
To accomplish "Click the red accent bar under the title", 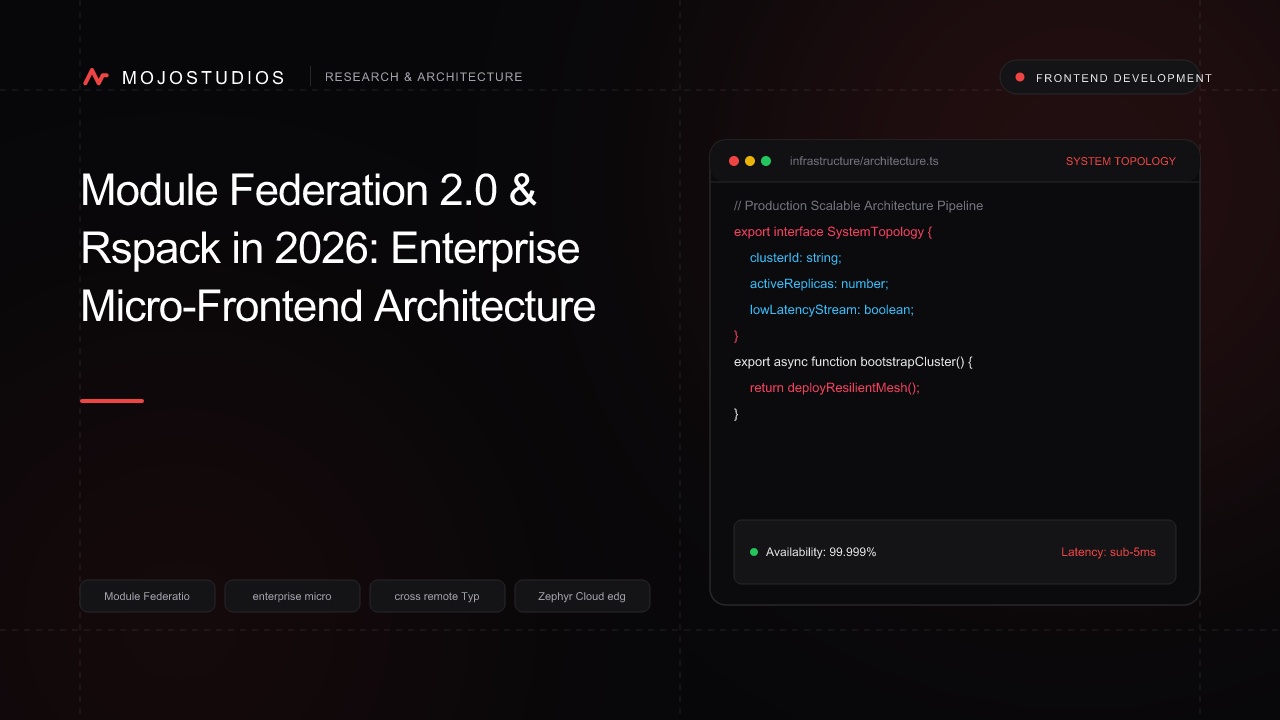I will (112, 401).
